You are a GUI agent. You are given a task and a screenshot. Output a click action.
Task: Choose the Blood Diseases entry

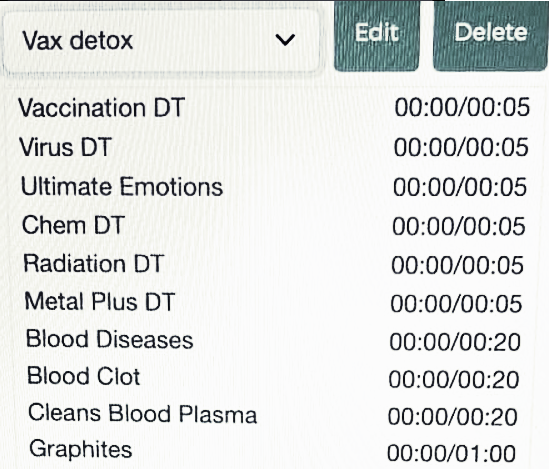(x=110, y=339)
